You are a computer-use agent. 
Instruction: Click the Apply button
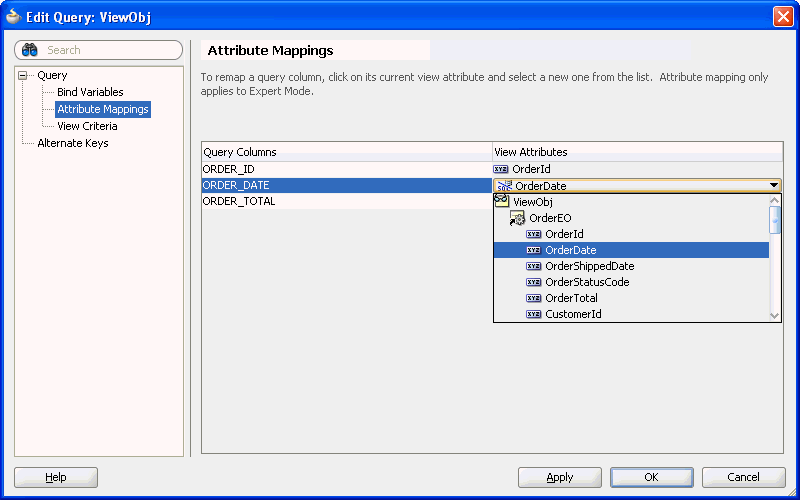click(560, 477)
